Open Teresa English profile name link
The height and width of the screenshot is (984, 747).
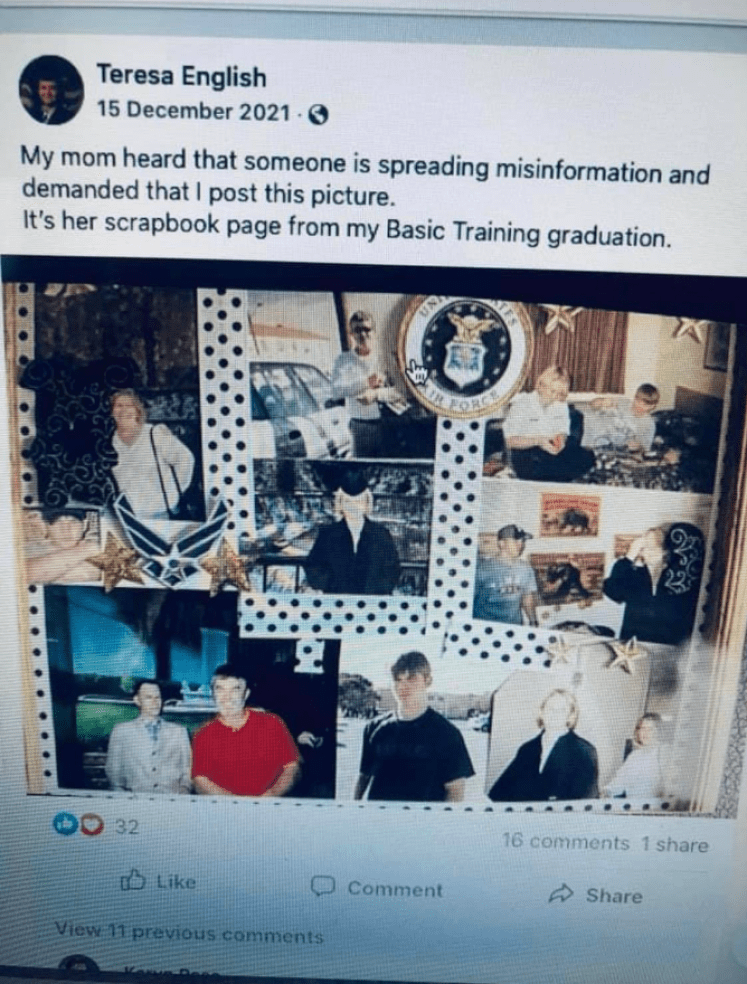tap(181, 77)
